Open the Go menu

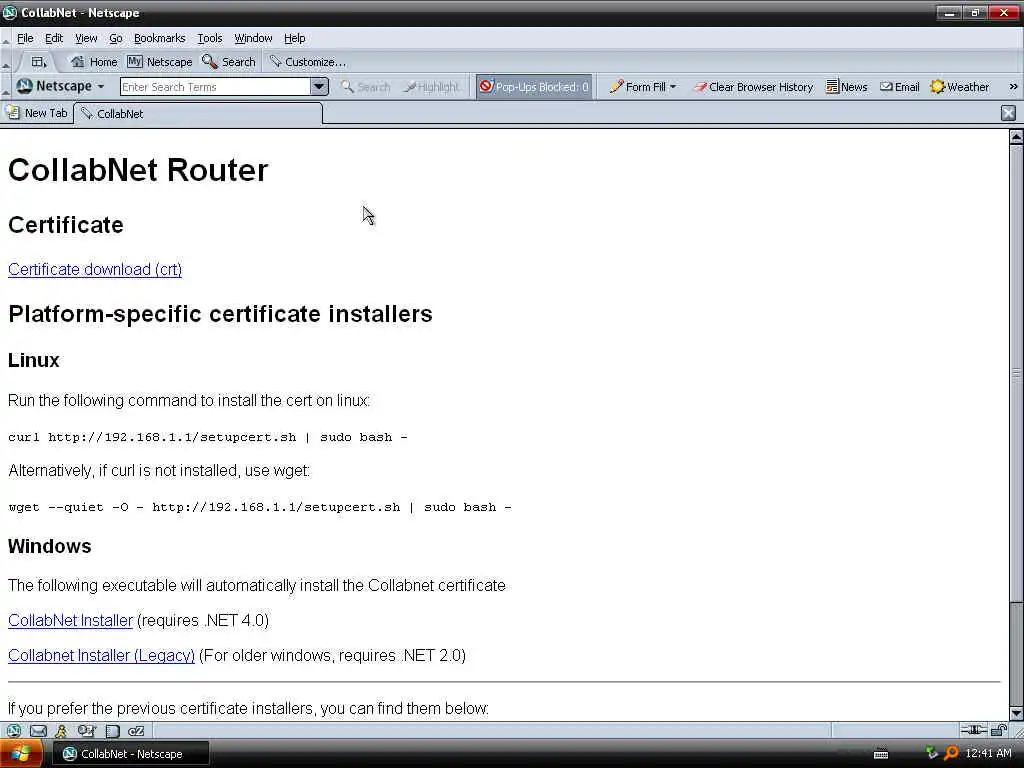coord(116,39)
